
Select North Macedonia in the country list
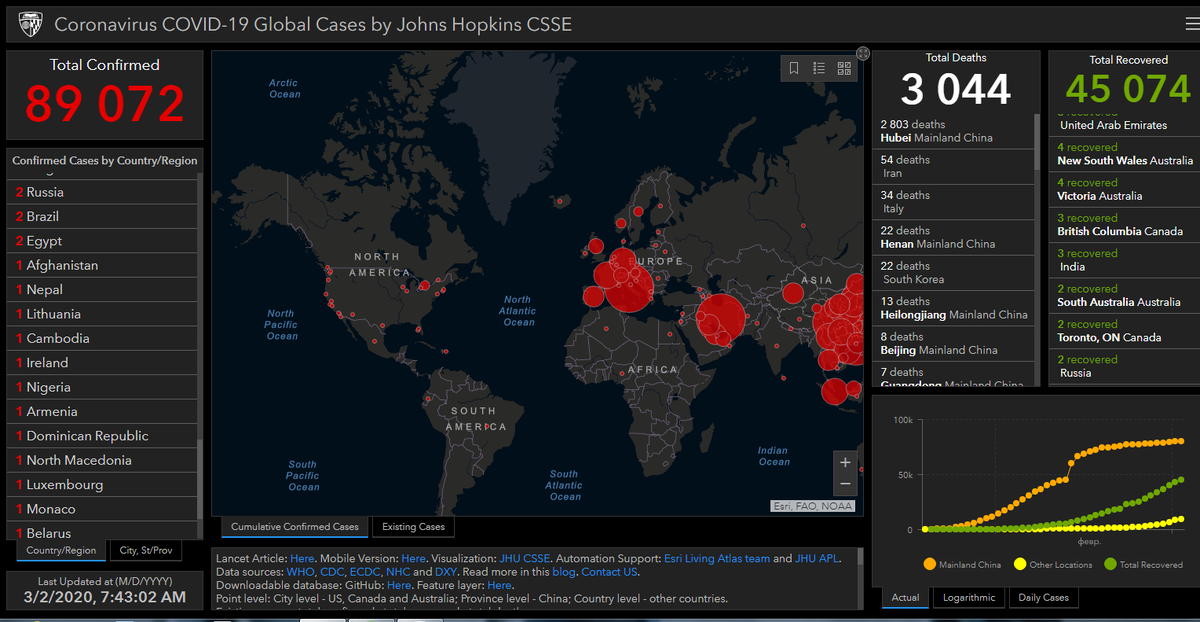104,460
